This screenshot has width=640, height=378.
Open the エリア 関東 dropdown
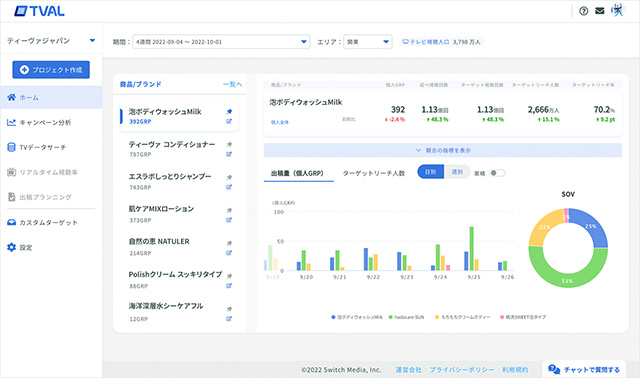pos(368,42)
